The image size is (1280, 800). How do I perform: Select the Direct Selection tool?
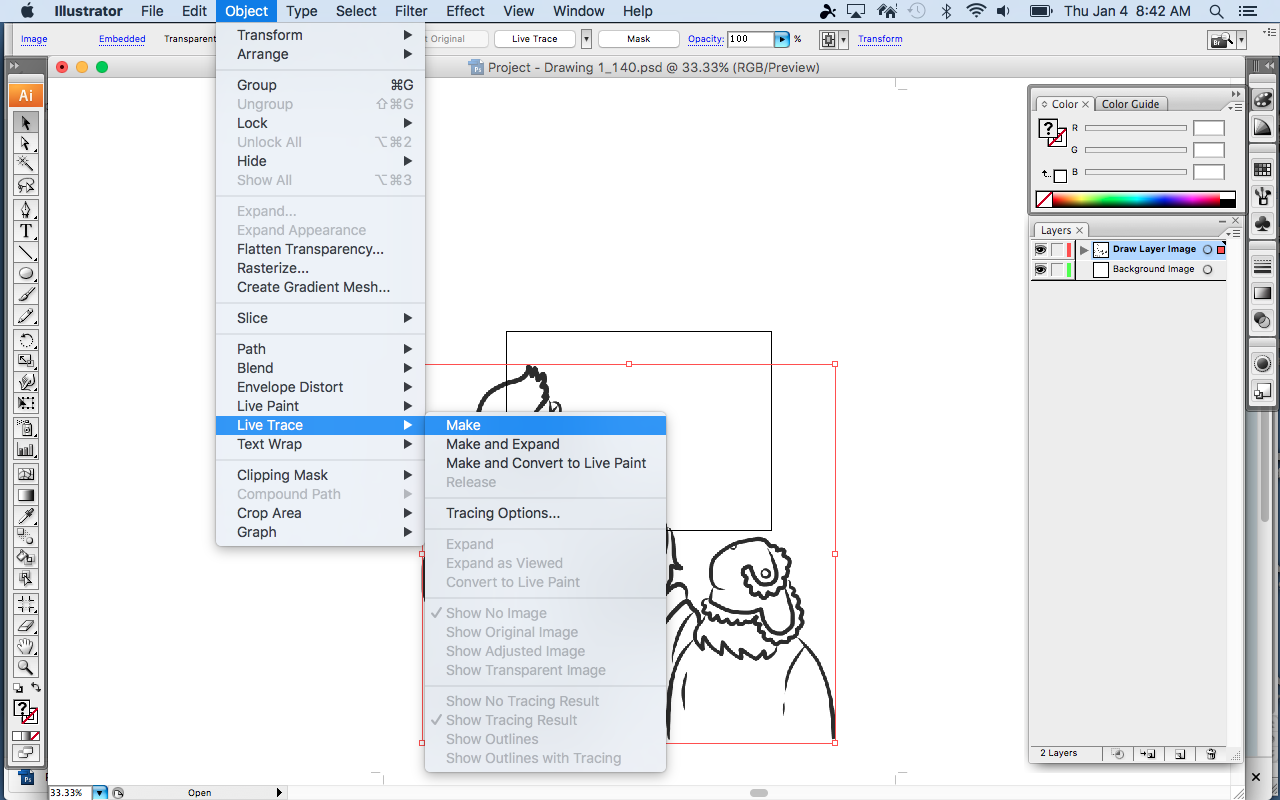pos(26,143)
